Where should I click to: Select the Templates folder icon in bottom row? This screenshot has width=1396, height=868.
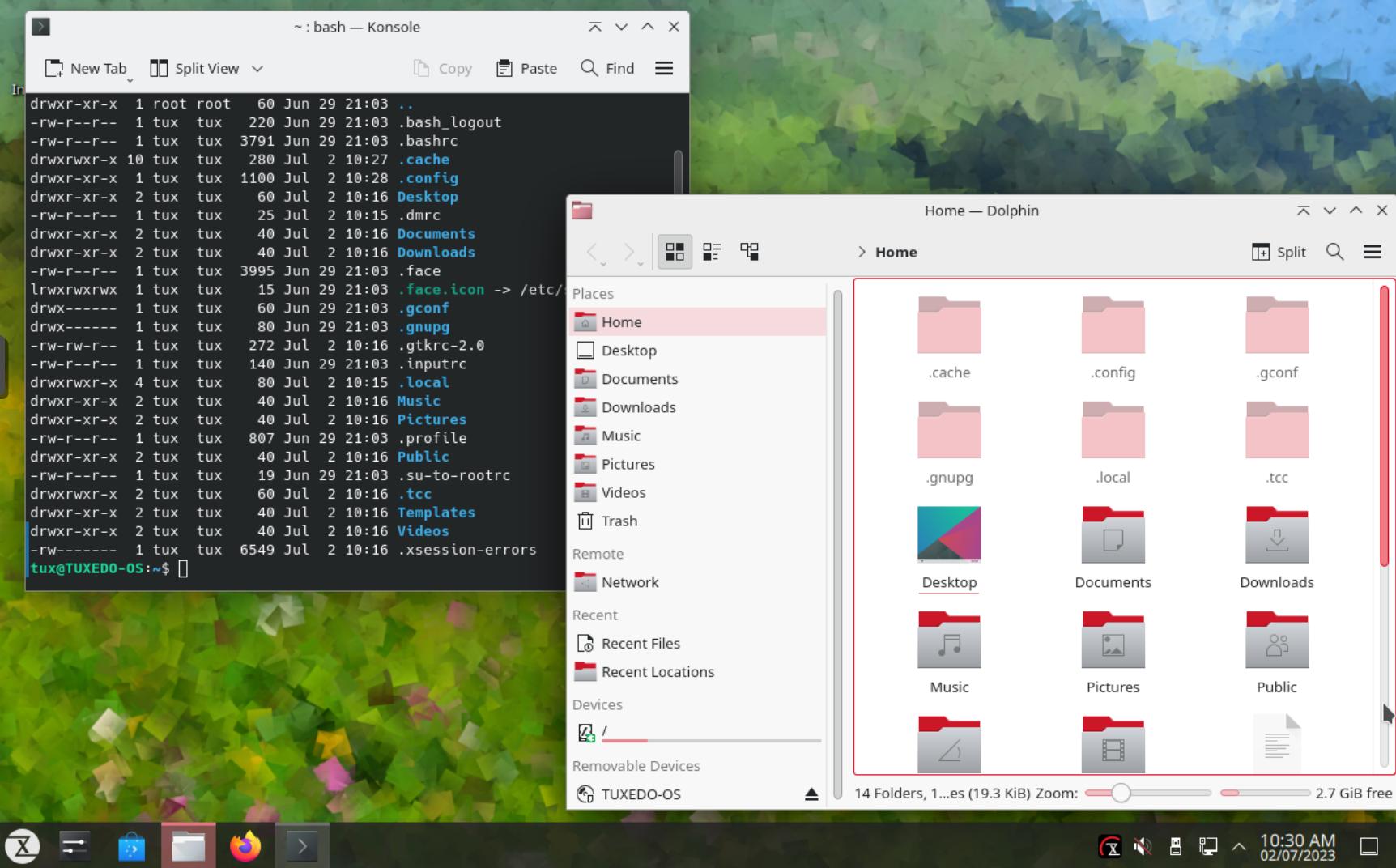(949, 744)
